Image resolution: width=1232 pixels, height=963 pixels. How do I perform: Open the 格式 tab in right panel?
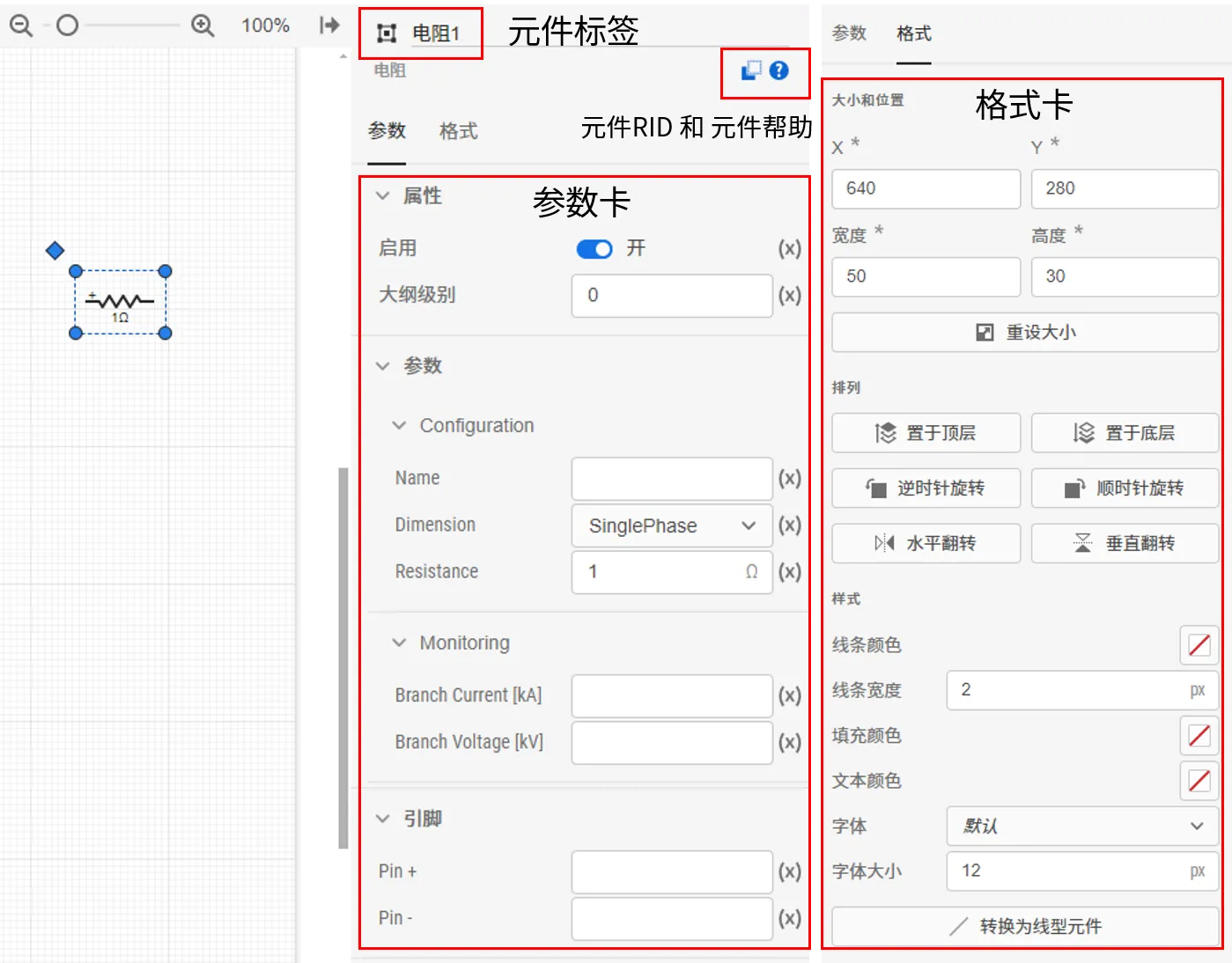pyautogui.click(x=914, y=33)
